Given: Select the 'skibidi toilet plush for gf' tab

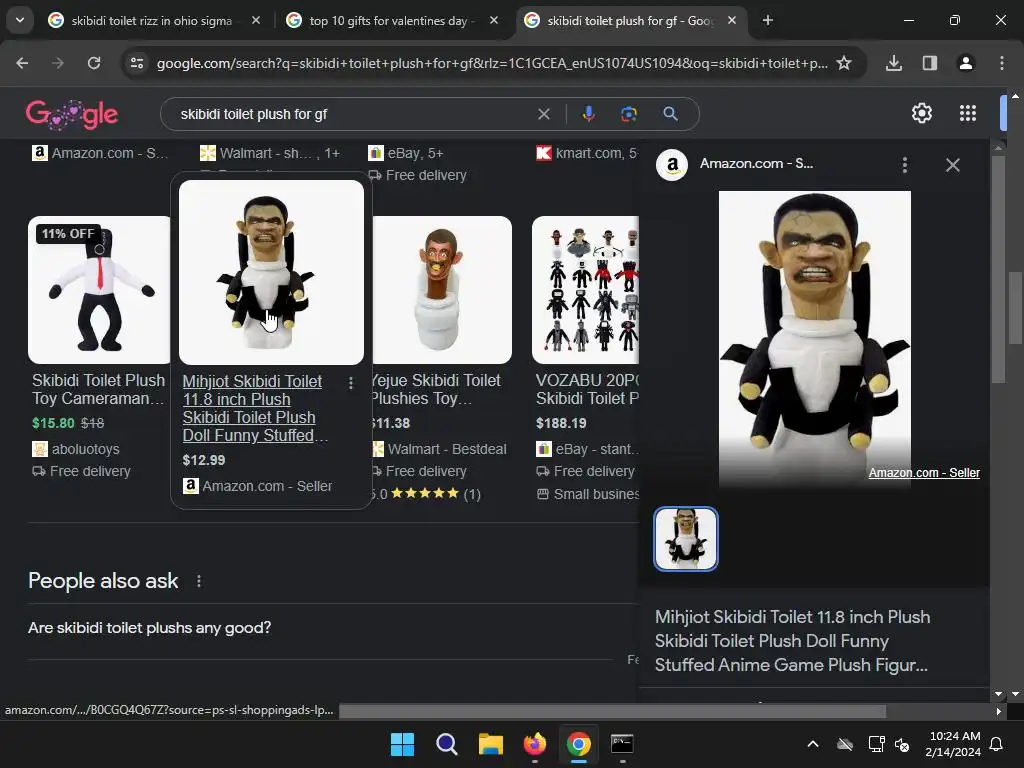Looking at the screenshot, I should 630,21.
